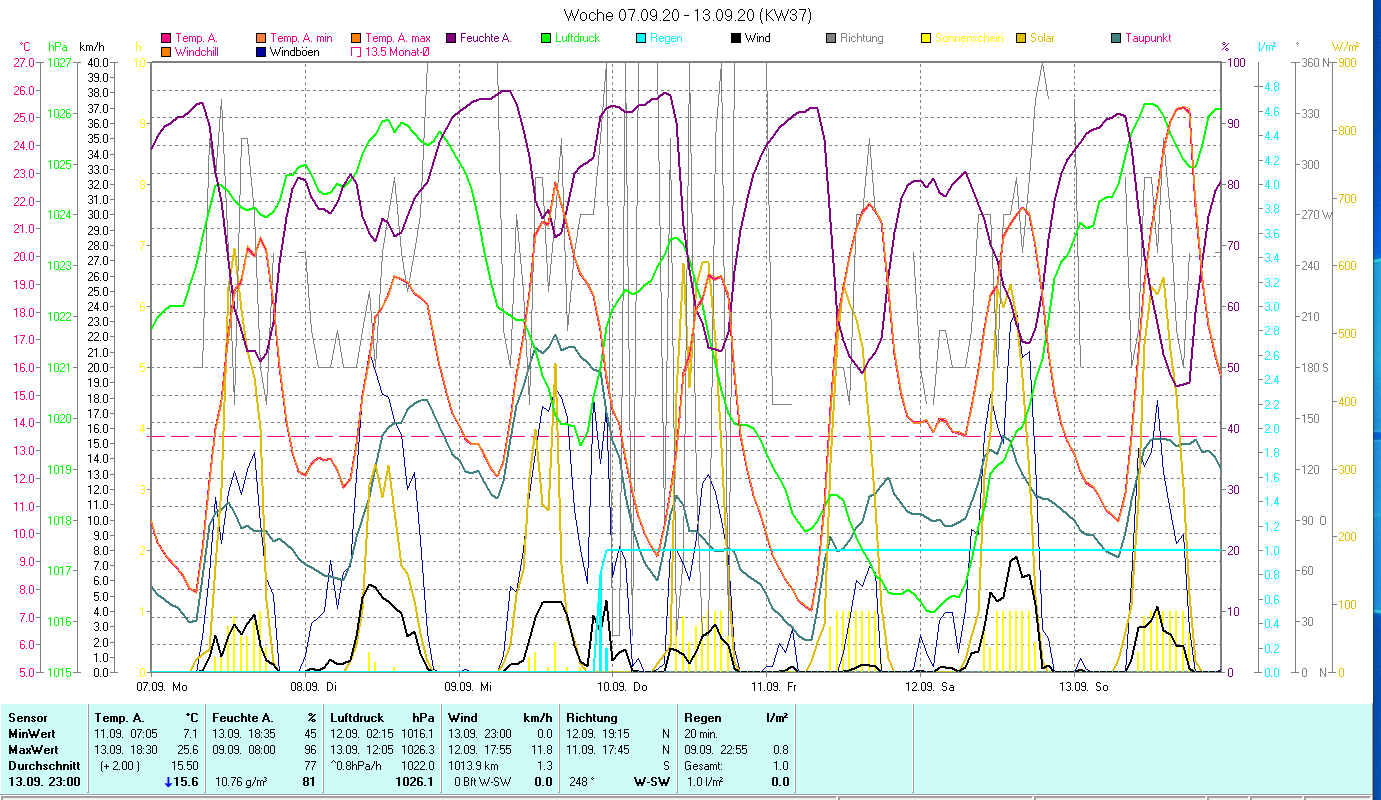Click the black Wind legend swatch
1381x800 pixels.
(x=736, y=38)
